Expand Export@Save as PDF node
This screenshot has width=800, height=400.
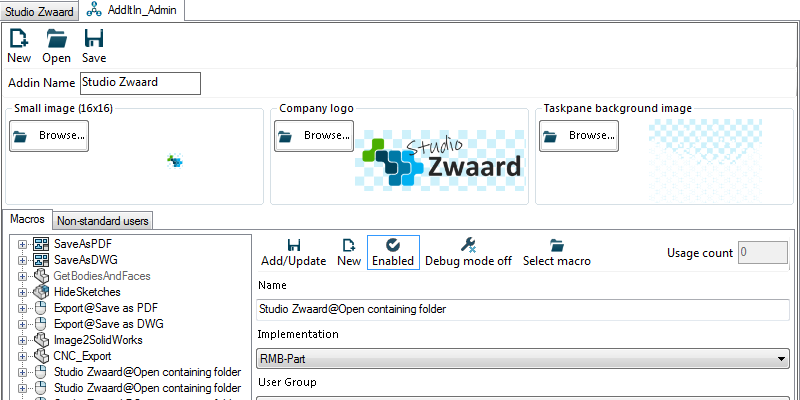[22, 309]
